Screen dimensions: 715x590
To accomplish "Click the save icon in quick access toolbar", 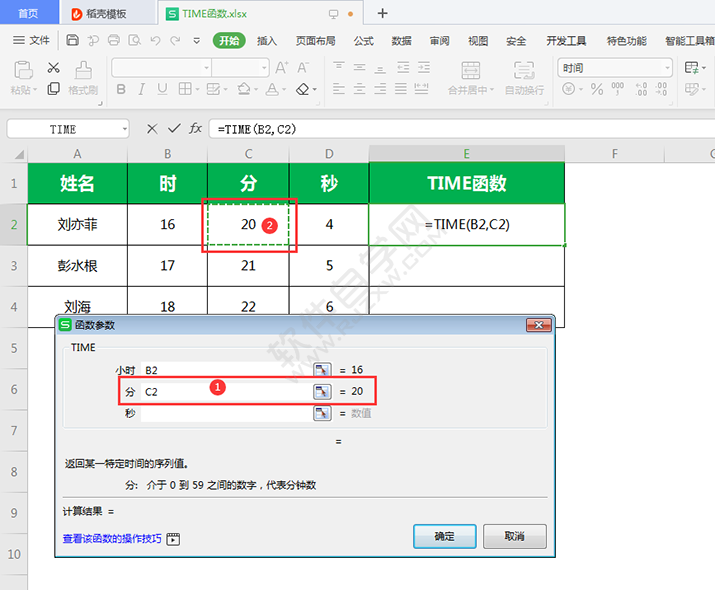I will click(73, 41).
